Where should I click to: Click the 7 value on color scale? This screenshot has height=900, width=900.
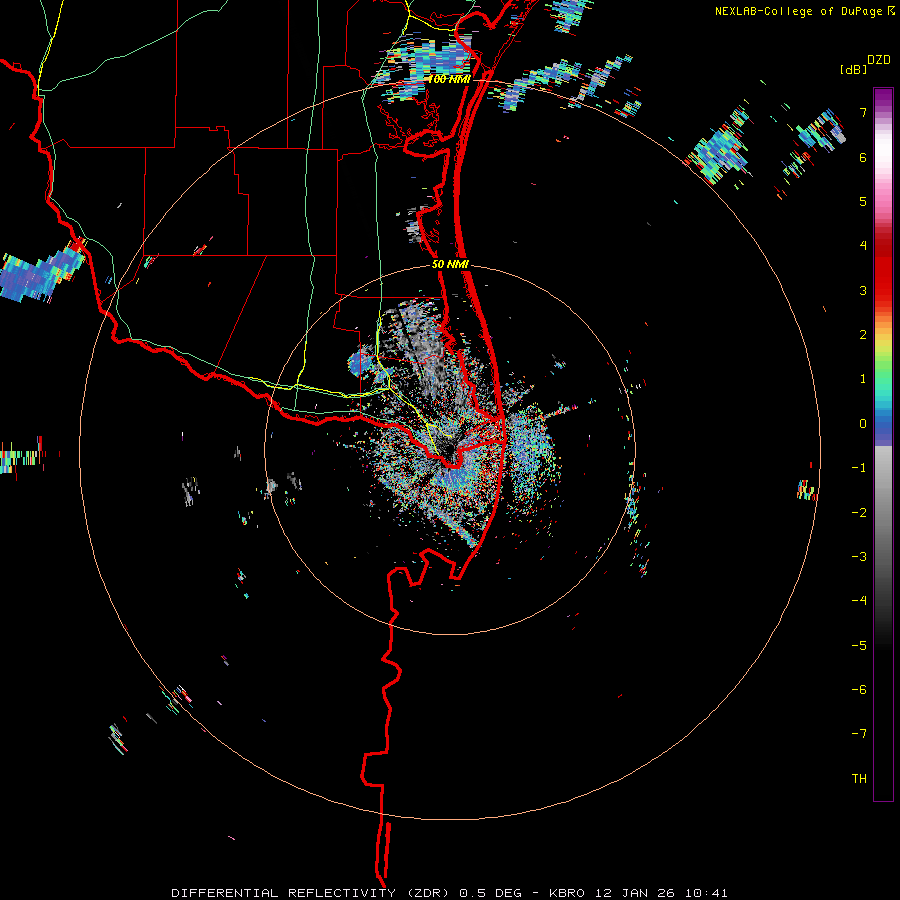point(863,112)
